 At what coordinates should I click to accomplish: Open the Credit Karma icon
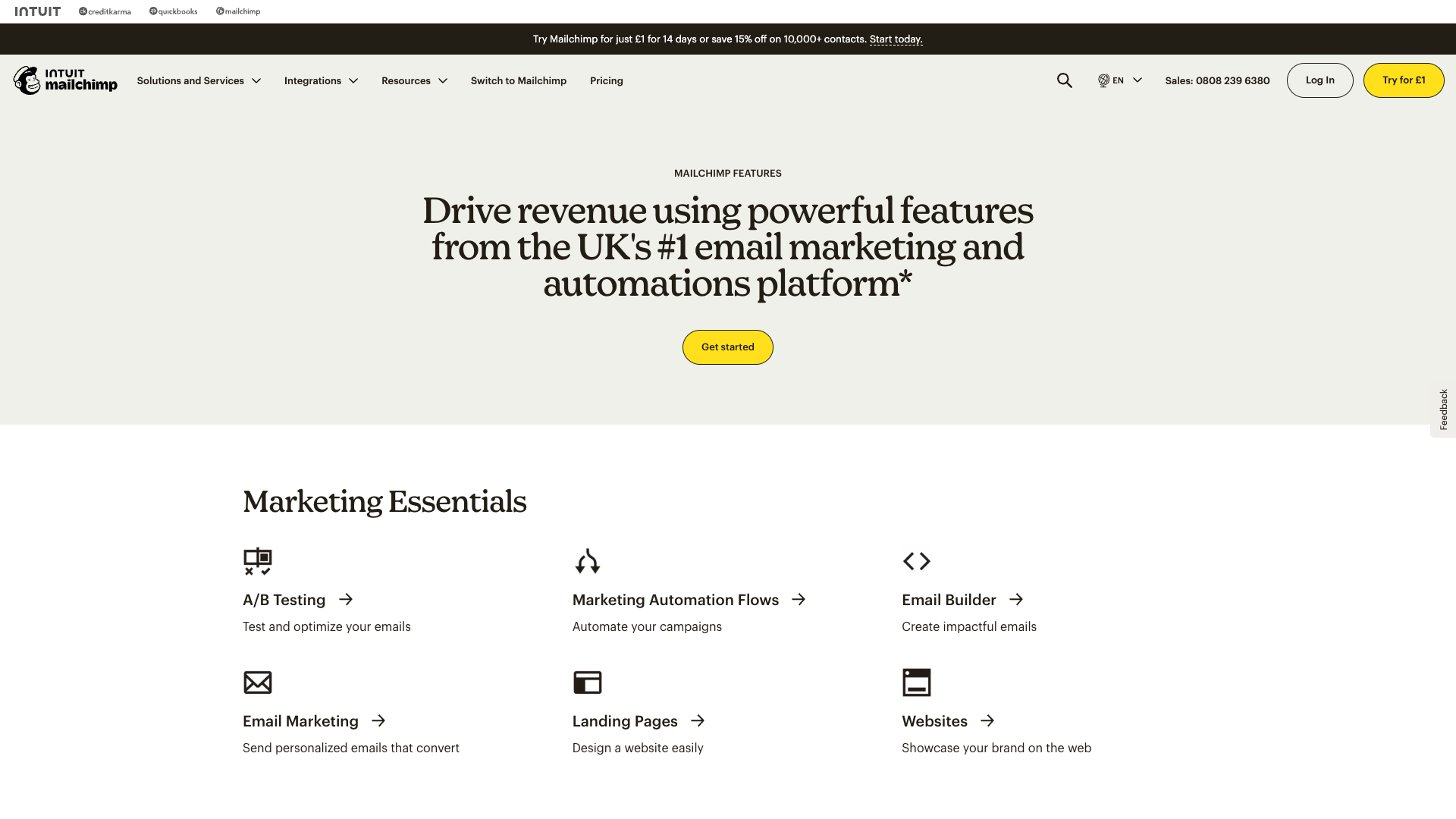coord(104,11)
